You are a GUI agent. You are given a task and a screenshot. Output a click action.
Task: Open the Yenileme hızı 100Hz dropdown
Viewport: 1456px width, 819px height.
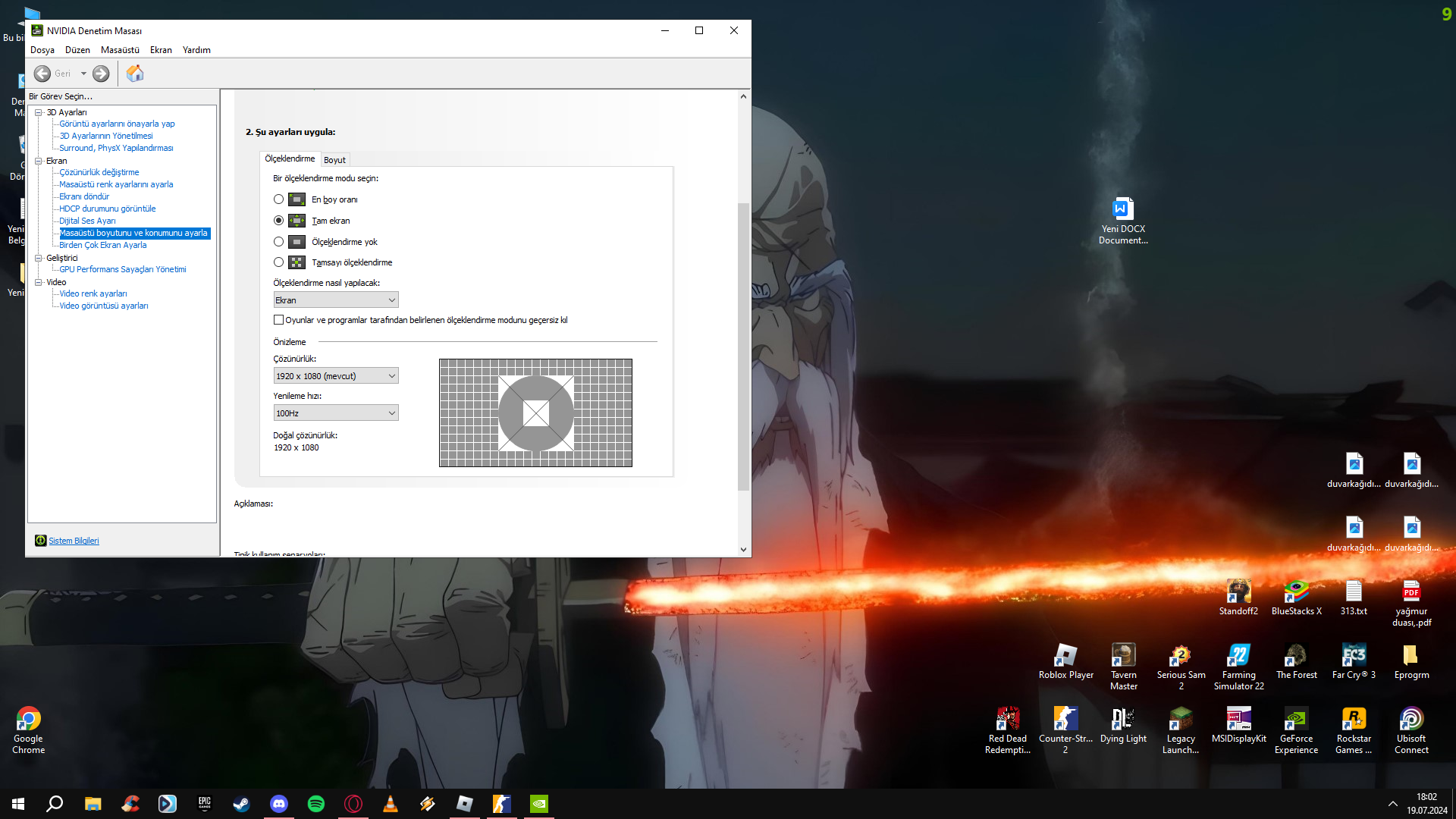tap(335, 413)
